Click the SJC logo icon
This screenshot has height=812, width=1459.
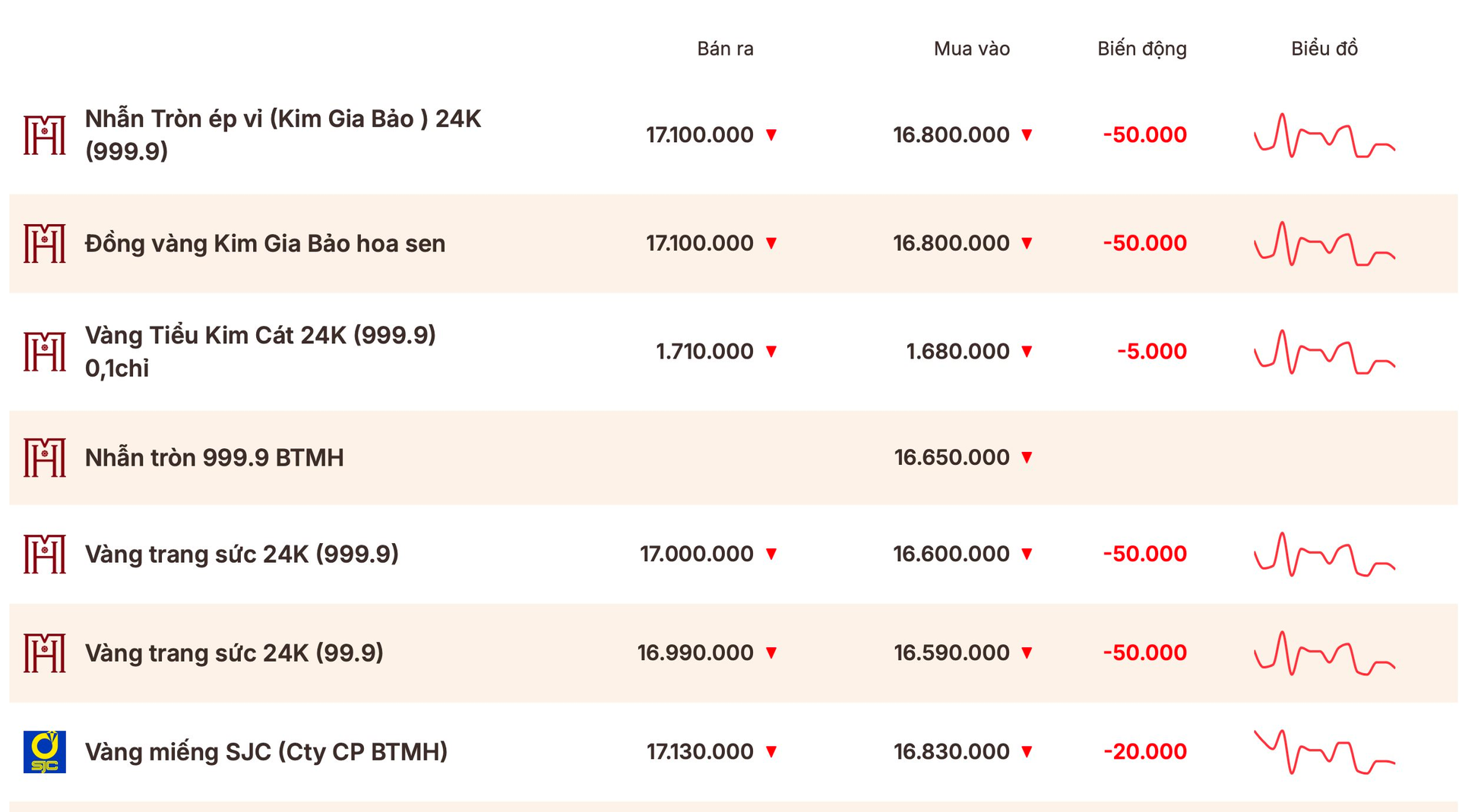pyautogui.click(x=44, y=751)
